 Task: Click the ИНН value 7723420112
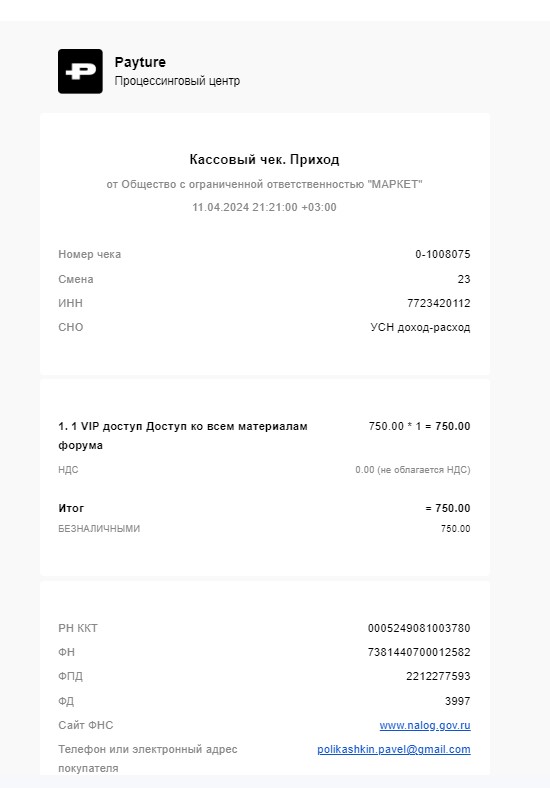(x=439, y=303)
